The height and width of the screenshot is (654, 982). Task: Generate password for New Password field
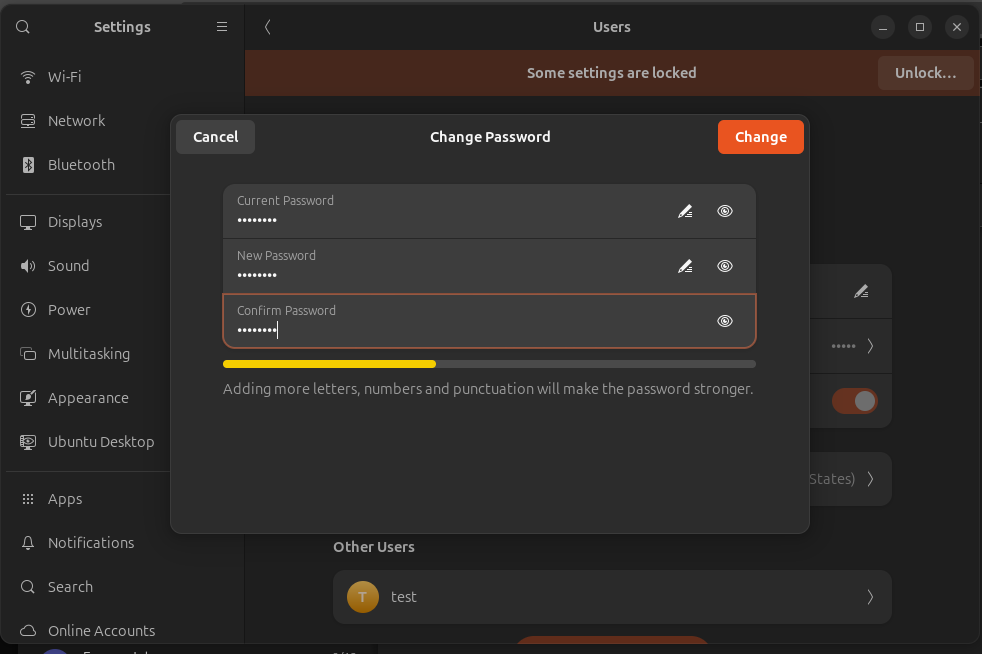[x=685, y=266]
